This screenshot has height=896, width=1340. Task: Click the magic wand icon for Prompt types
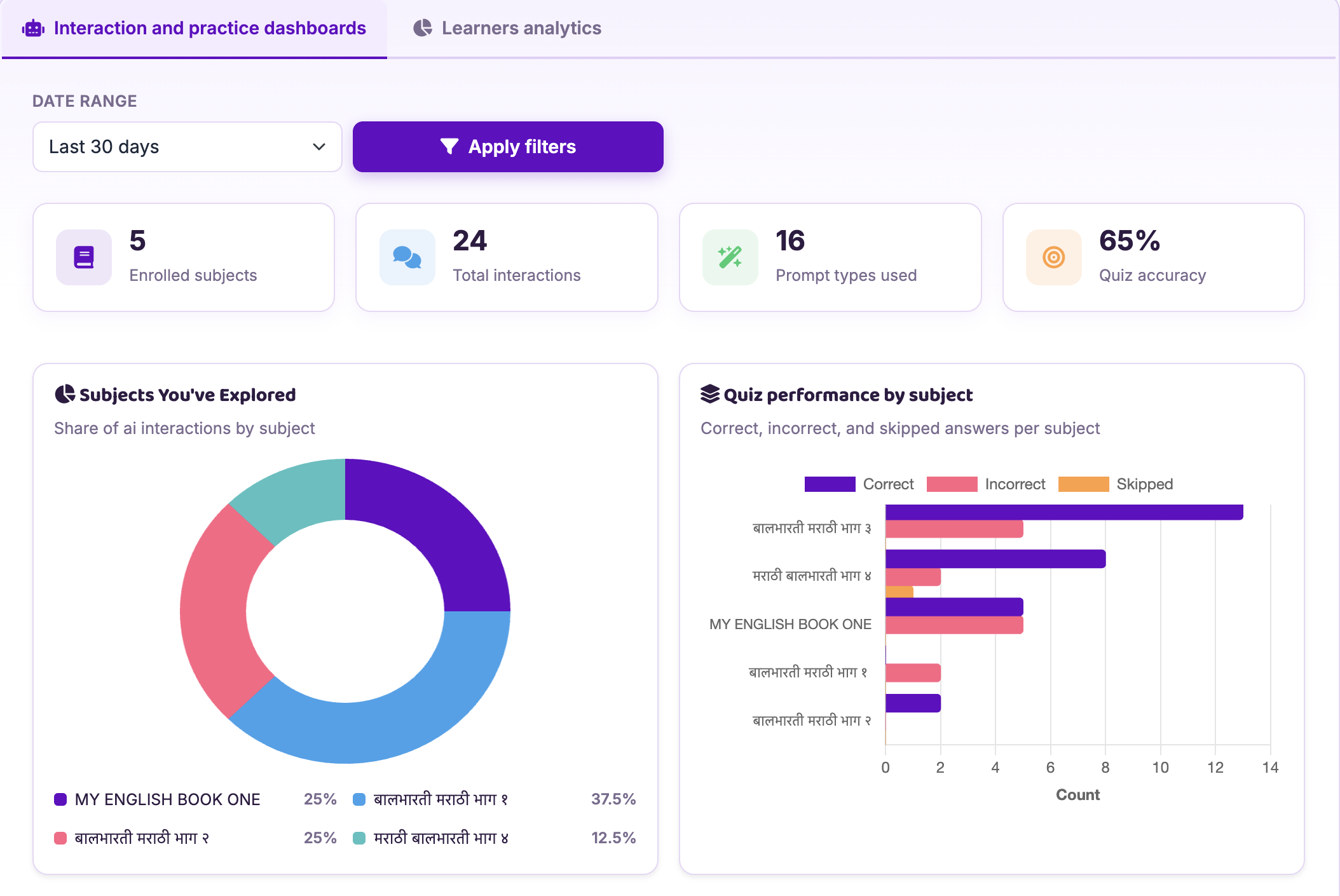point(730,257)
